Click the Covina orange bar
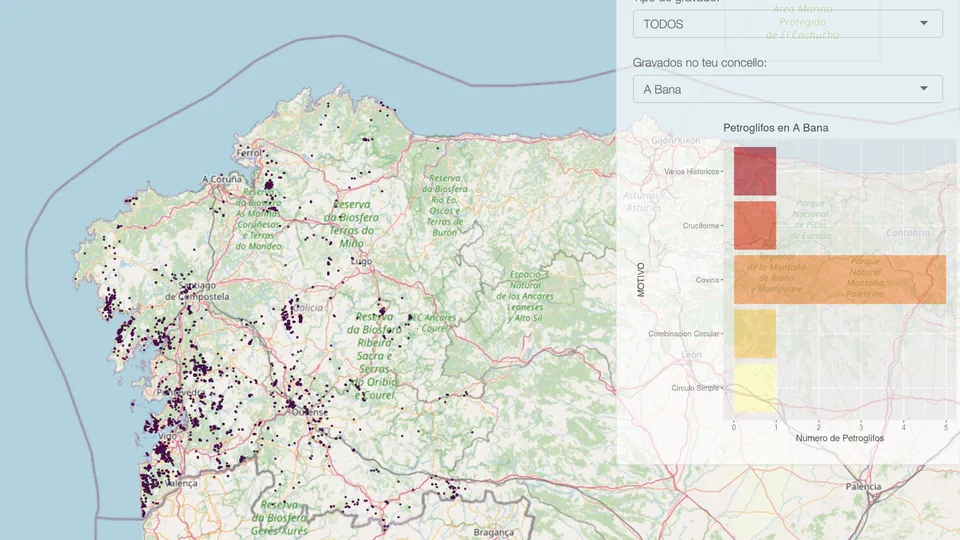Viewport: 960px width, 540px height. point(840,279)
